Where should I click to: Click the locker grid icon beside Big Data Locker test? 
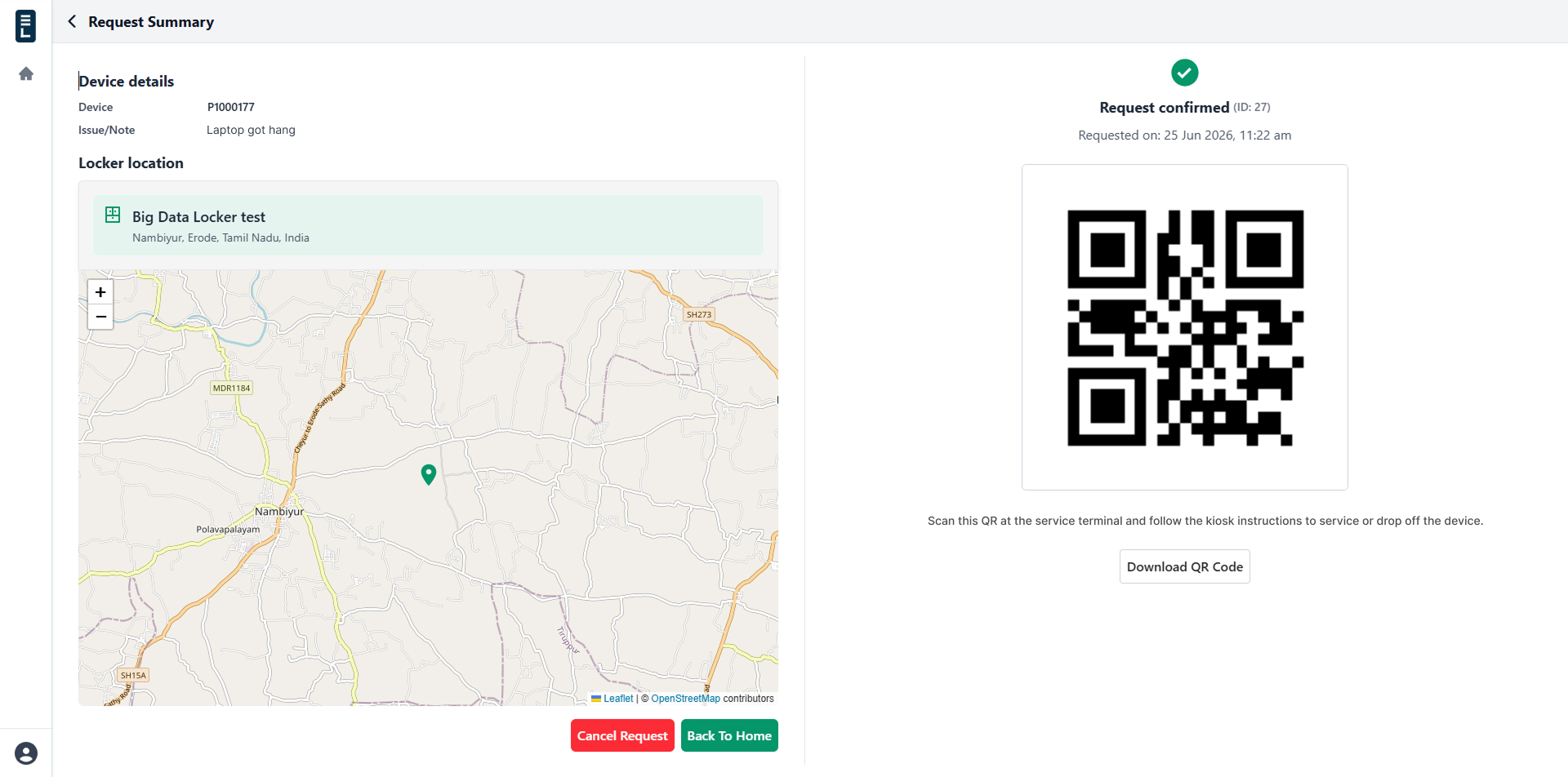point(113,215)
